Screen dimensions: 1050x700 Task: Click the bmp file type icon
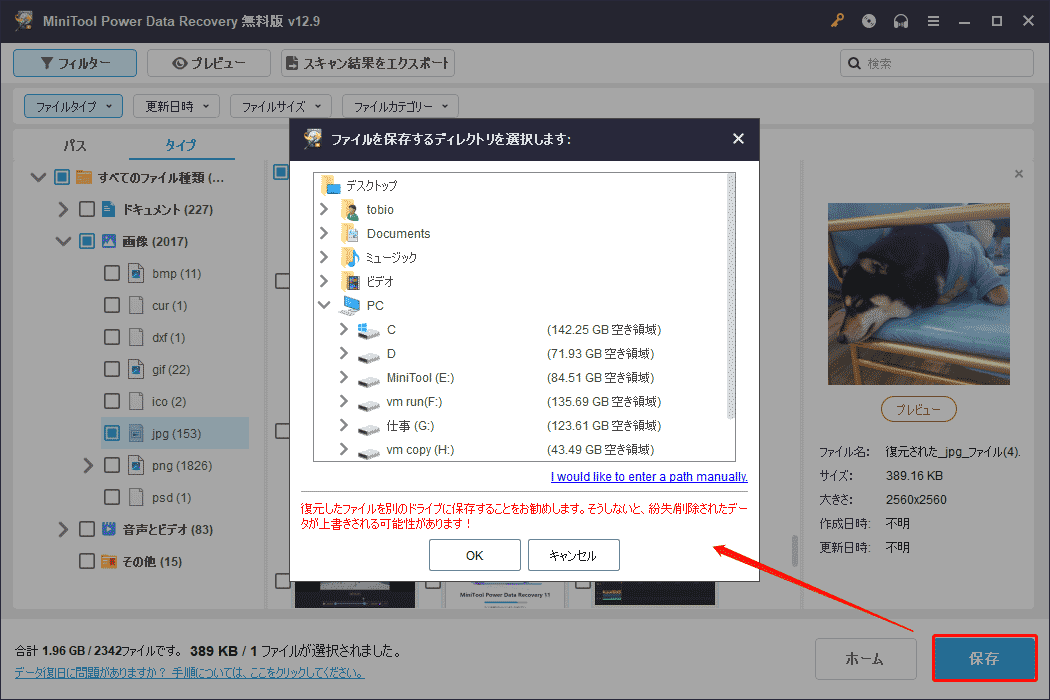[136, 273]
